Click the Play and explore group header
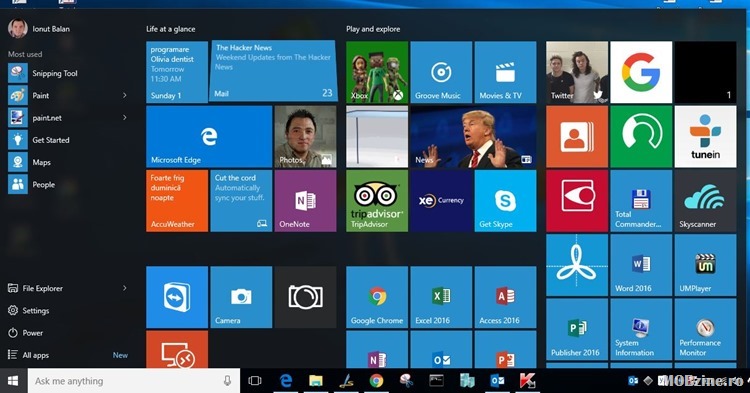The height and width of the screenshot is (393, 750). 373,29
